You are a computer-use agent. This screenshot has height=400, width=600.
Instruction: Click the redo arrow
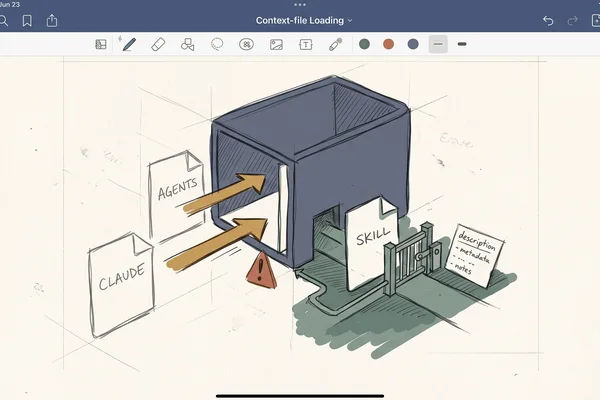click(572, 21)
